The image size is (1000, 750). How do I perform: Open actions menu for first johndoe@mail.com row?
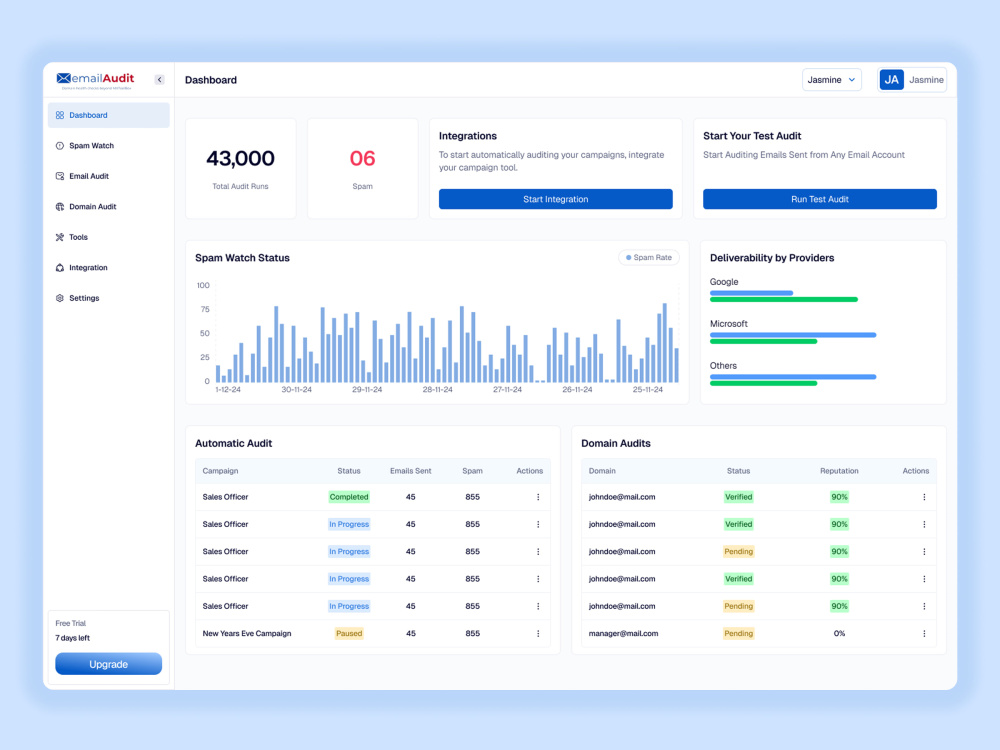(924, 497)
